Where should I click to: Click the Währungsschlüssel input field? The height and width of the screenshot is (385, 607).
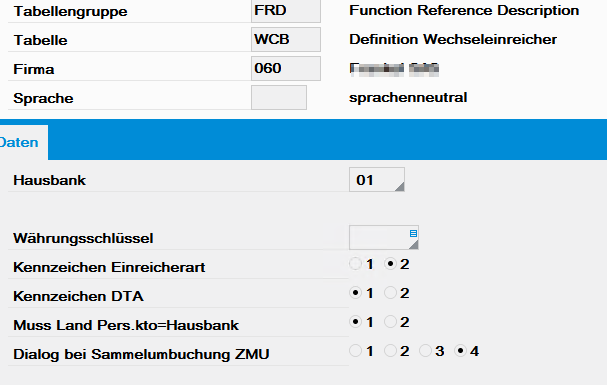[x=384, y=238]
